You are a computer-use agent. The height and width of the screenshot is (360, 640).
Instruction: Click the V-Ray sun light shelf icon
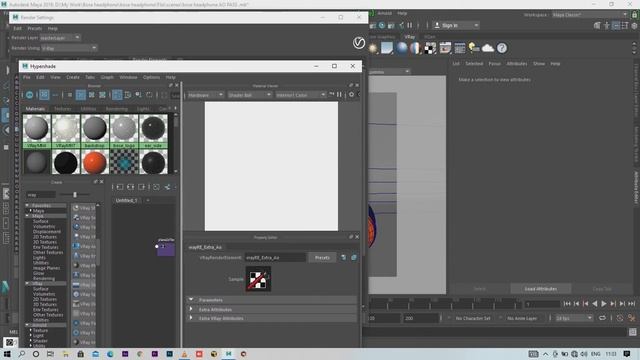(x=373, y=48)
